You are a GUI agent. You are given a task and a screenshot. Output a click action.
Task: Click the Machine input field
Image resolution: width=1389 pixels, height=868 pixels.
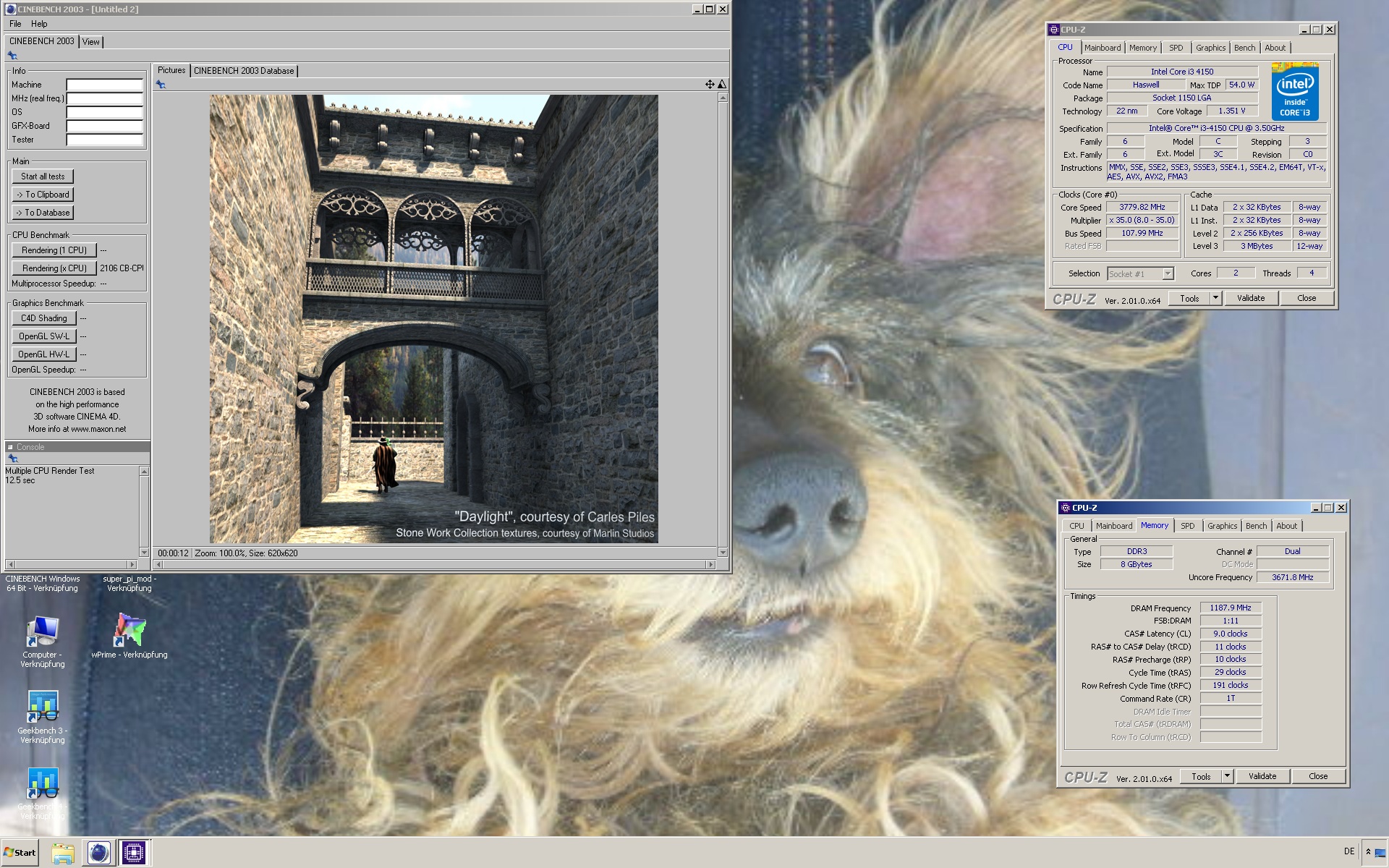105,85
